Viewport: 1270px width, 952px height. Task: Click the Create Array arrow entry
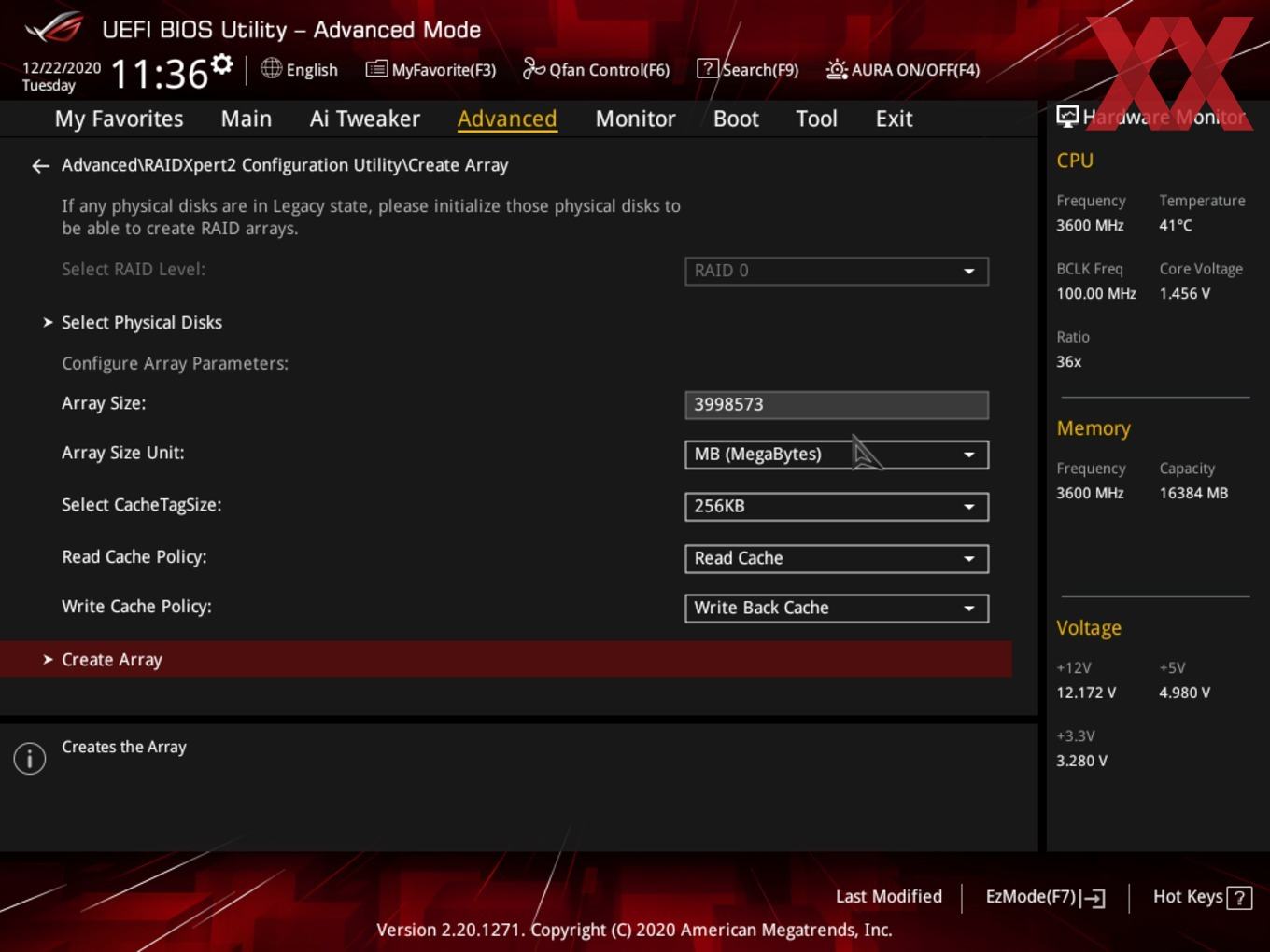(x=505, y=659)
